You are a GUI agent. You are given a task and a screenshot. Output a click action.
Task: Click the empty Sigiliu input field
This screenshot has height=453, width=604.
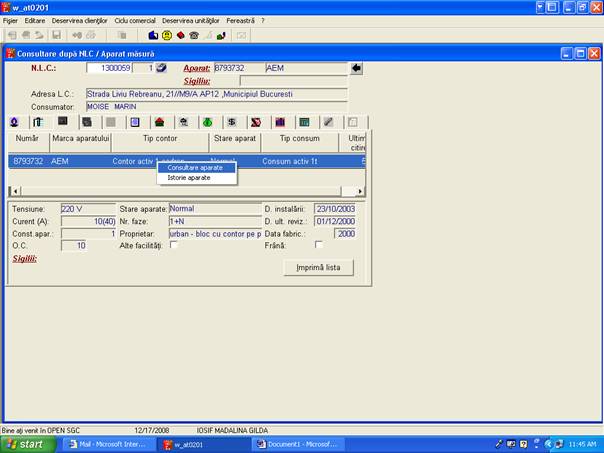coord(294,81)
